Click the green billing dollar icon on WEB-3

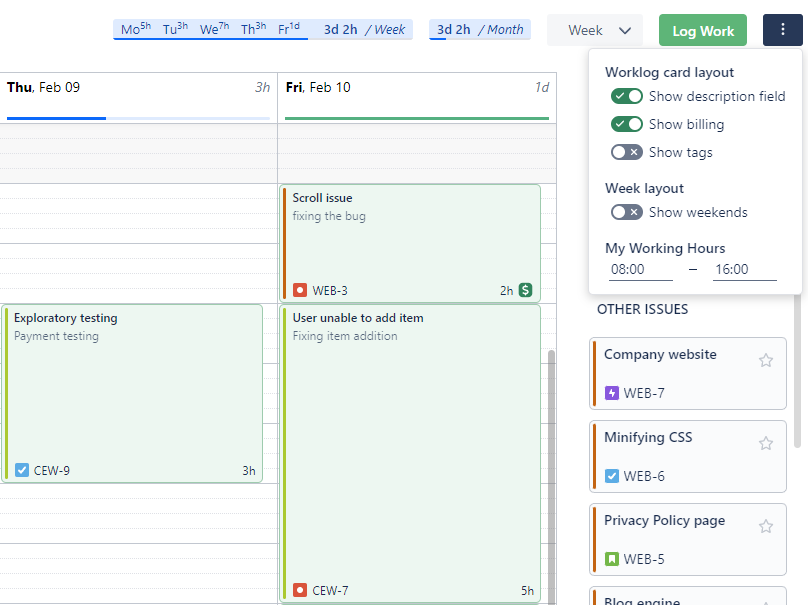525,290
